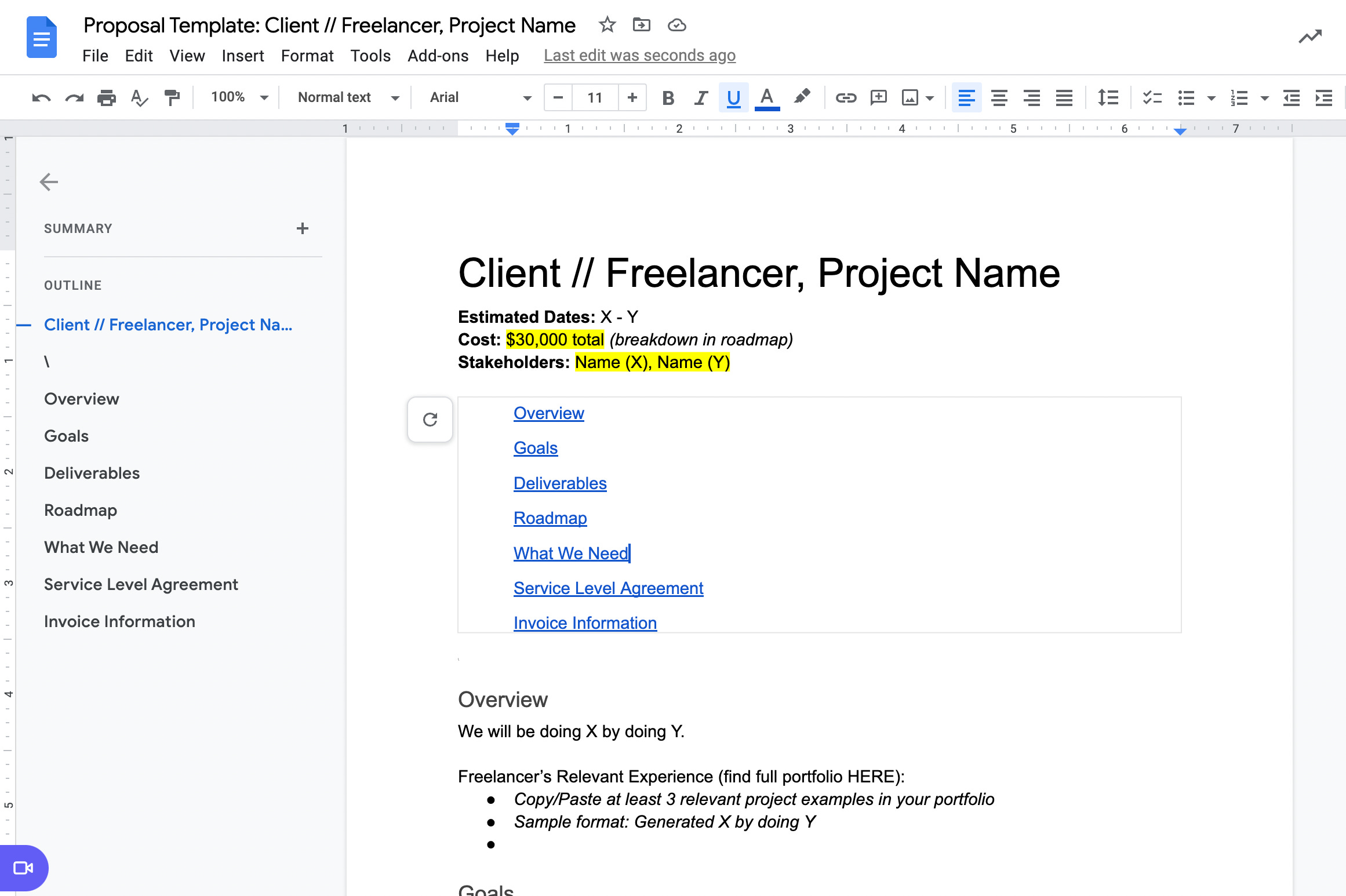Image resolution: width=1346 pixels, height=896 pixels.
Task: Toggle italic formatting
Action: point(700,97)
